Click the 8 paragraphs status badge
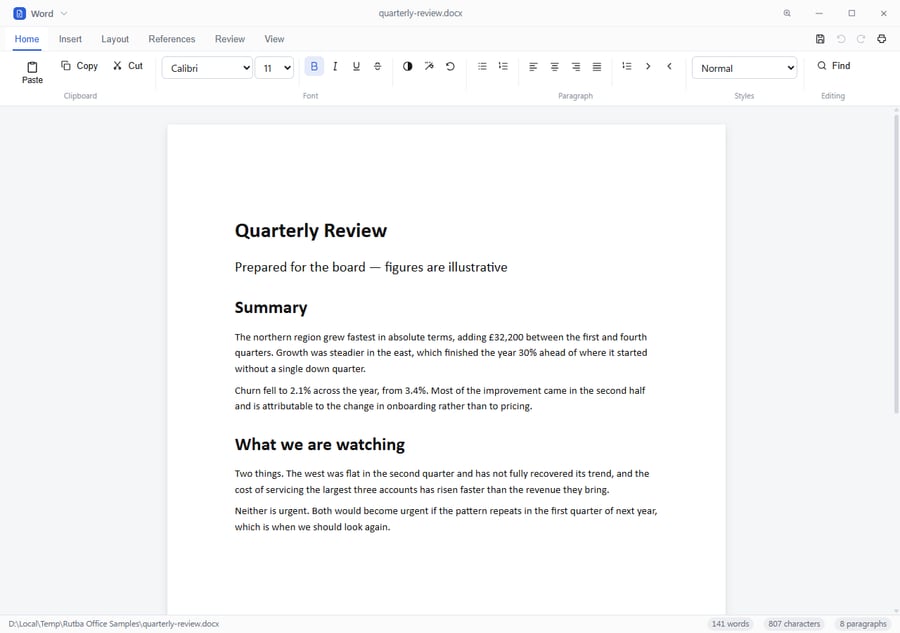The image size is (900, 633). point(863,624)
